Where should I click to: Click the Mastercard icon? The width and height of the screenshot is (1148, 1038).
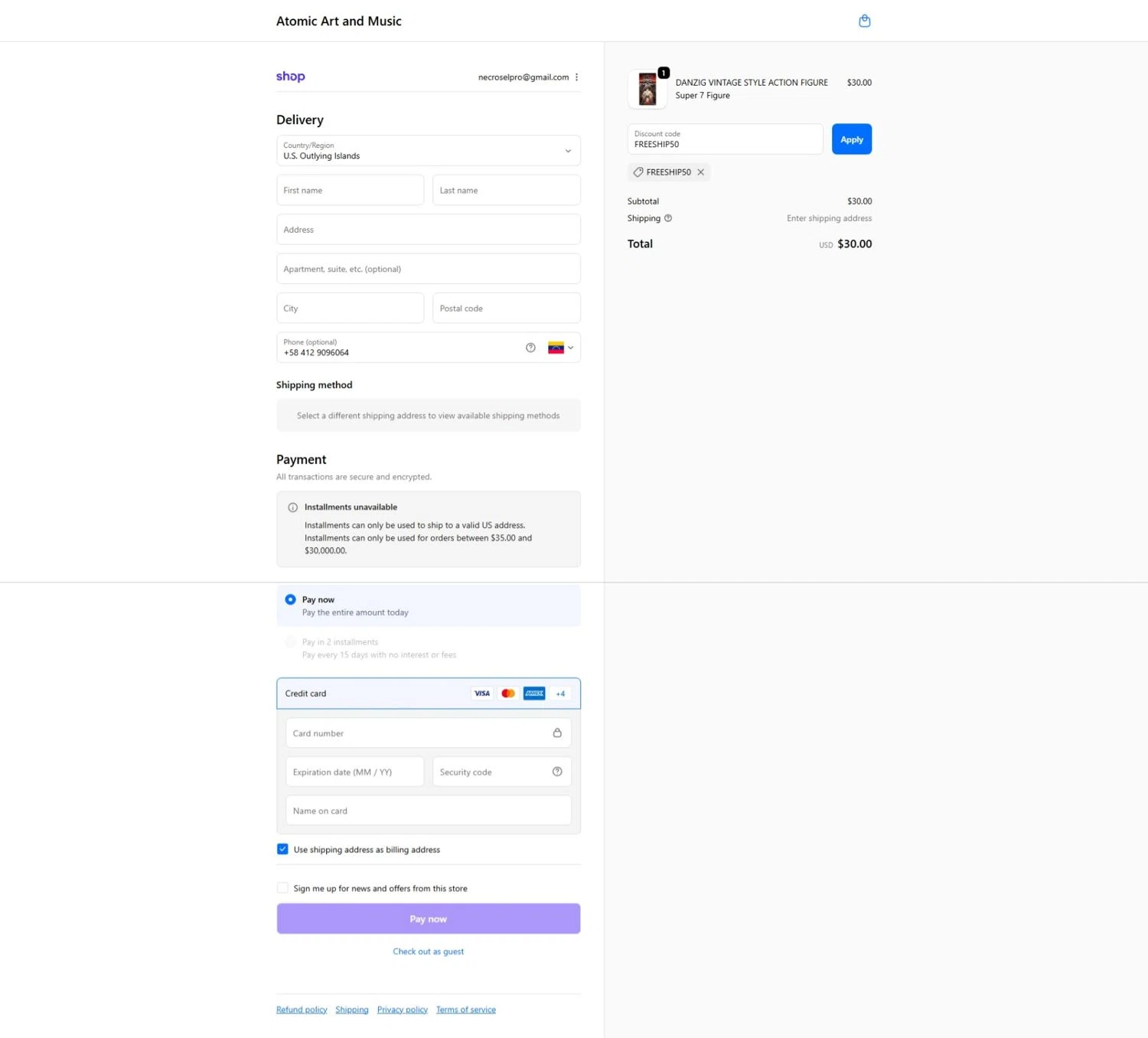[508, 694]
